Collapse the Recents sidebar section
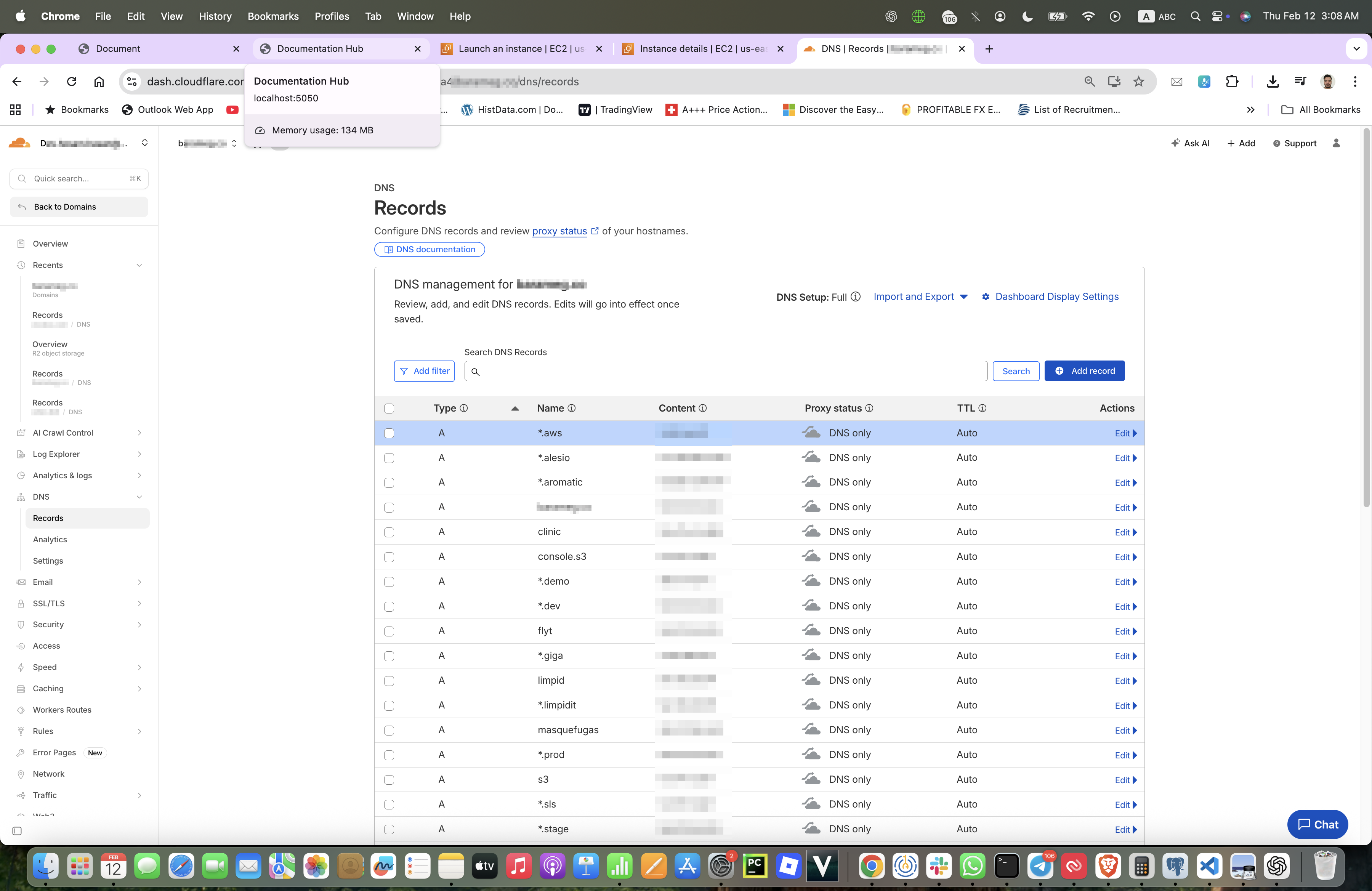The width and height of the screenshot is (1372, 891). (x=139, y=265)
